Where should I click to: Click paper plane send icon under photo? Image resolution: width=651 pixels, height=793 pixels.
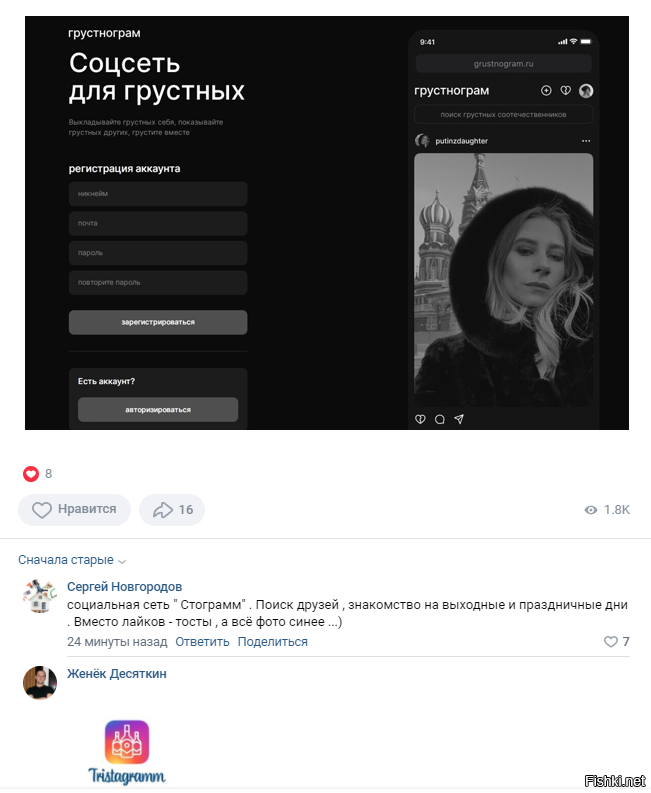click(x=459, y=419)
